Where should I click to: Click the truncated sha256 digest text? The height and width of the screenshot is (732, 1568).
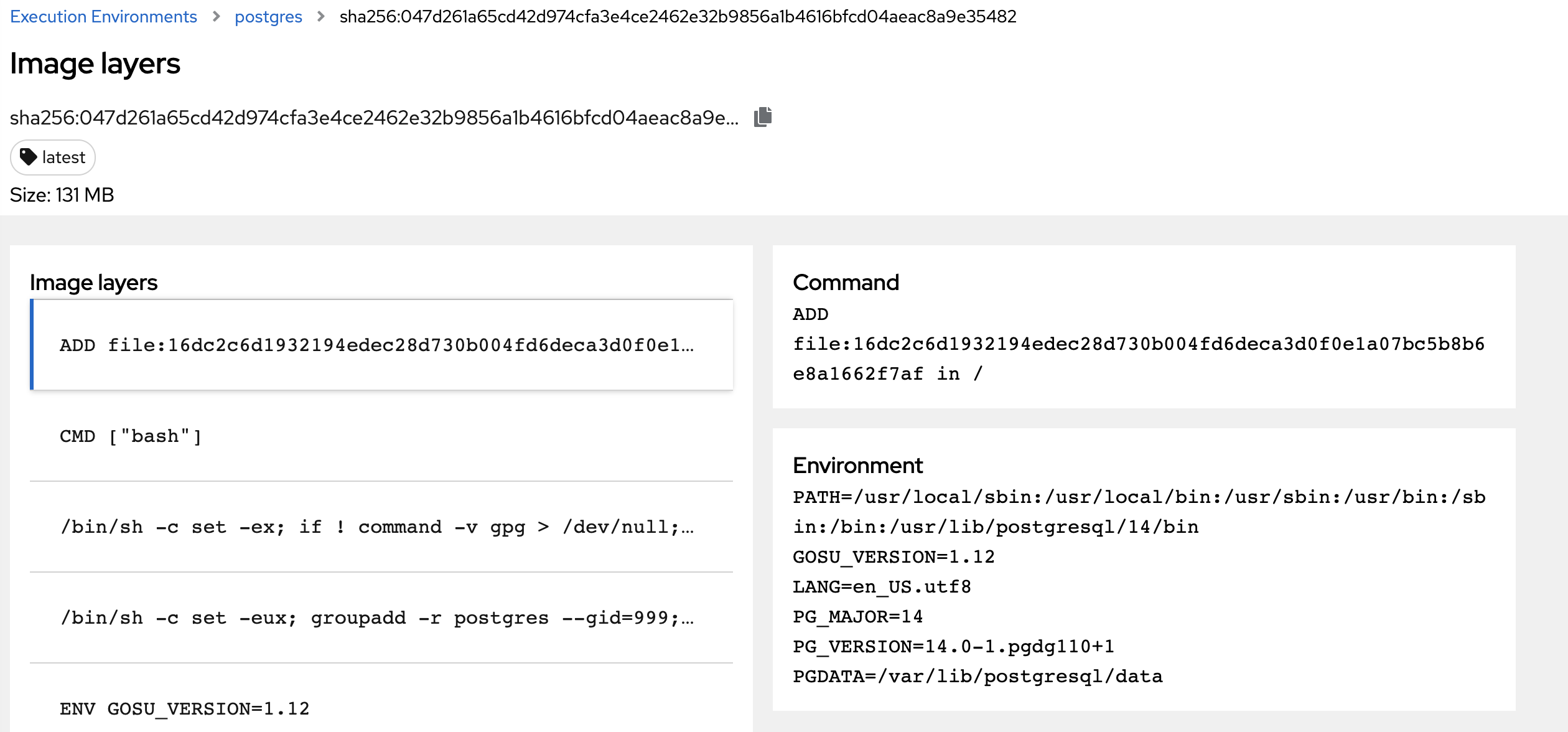pos(374,118)
